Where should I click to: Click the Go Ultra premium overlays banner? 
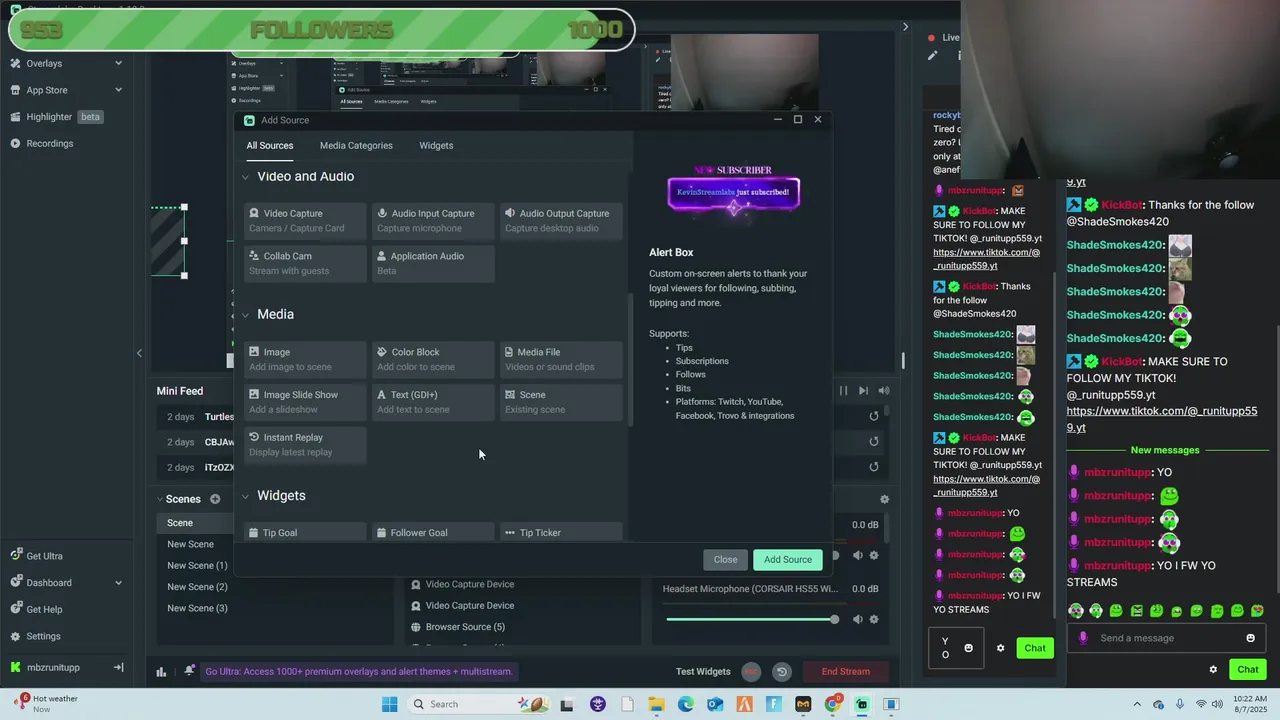pos(358,672)
